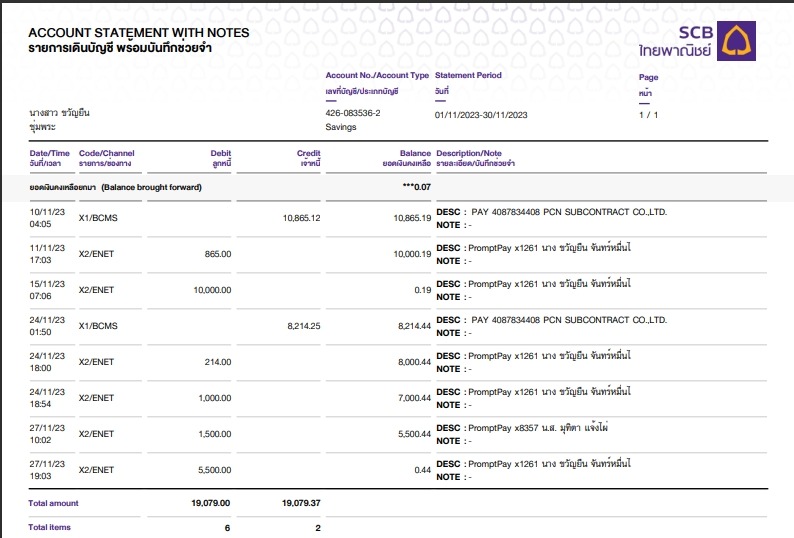Click the 10,865.12 credit amount
The height and width of the screenshot is (538, 794).
301,218
